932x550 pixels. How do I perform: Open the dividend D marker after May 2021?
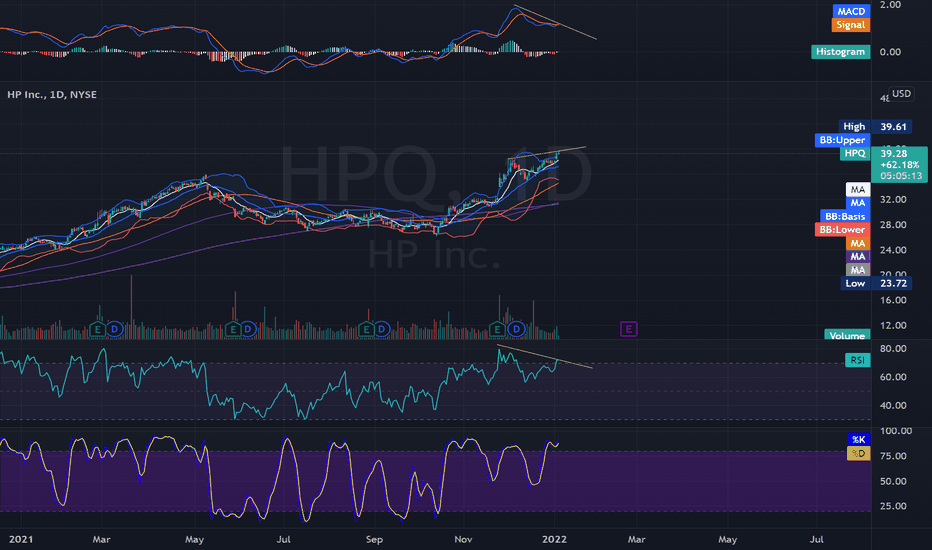point(248,329)
